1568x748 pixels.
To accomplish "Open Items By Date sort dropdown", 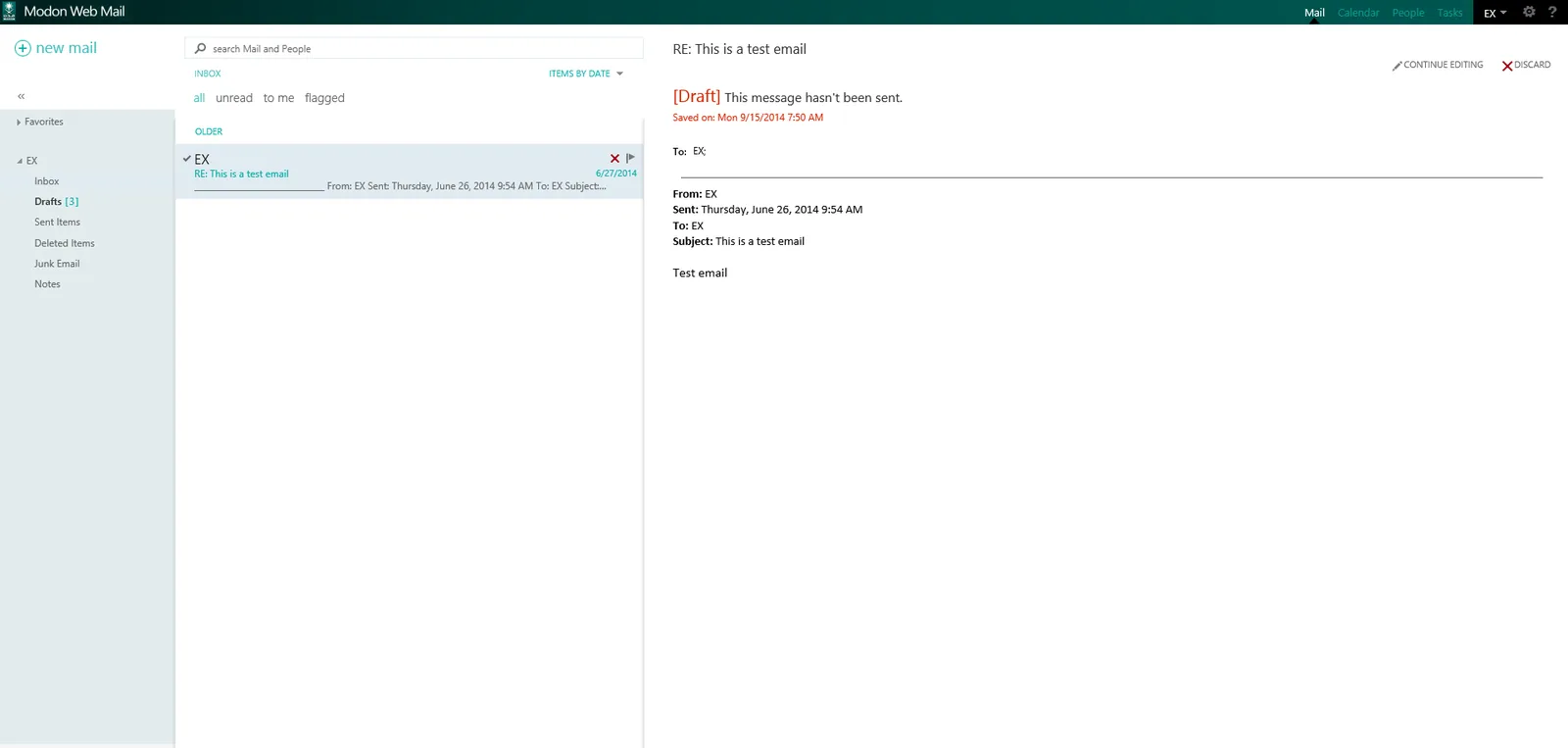I will (x=586, y=74).
